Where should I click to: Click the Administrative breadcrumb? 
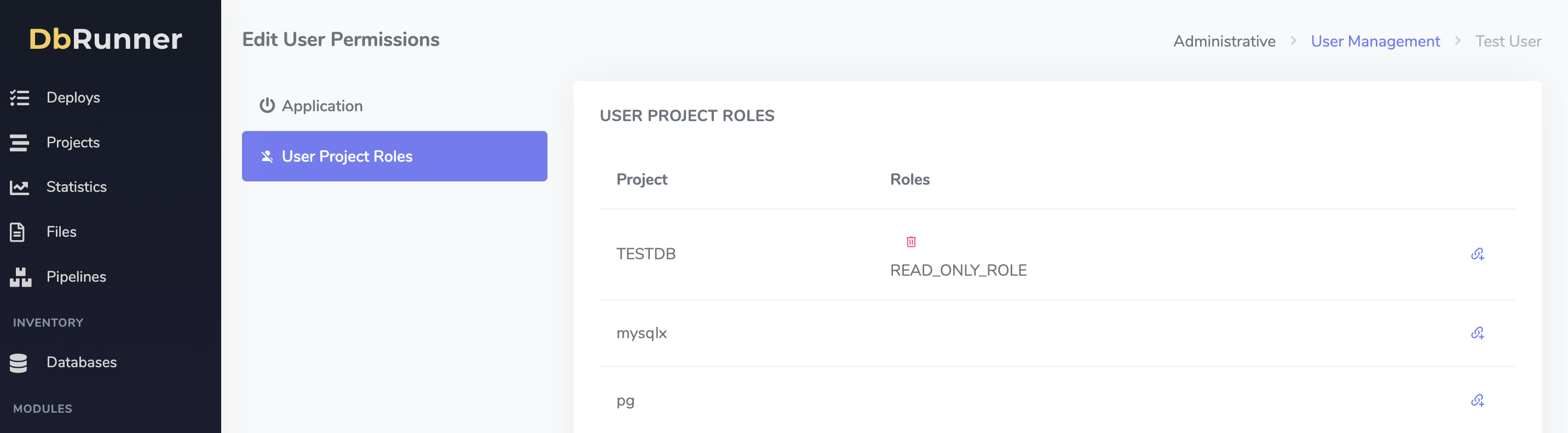[x=1224, y=42]
